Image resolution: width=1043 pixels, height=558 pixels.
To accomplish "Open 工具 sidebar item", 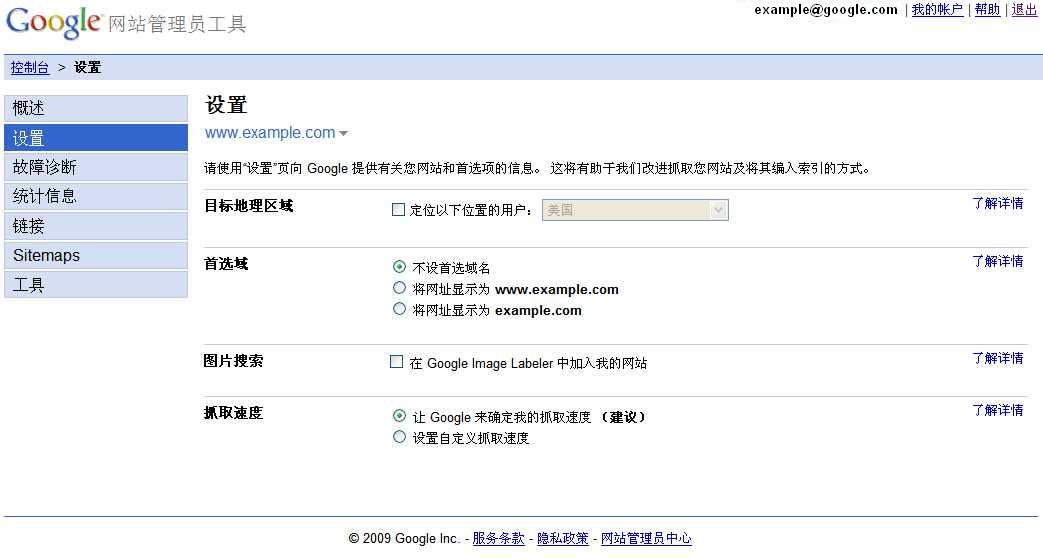I will tap(96, 285).
